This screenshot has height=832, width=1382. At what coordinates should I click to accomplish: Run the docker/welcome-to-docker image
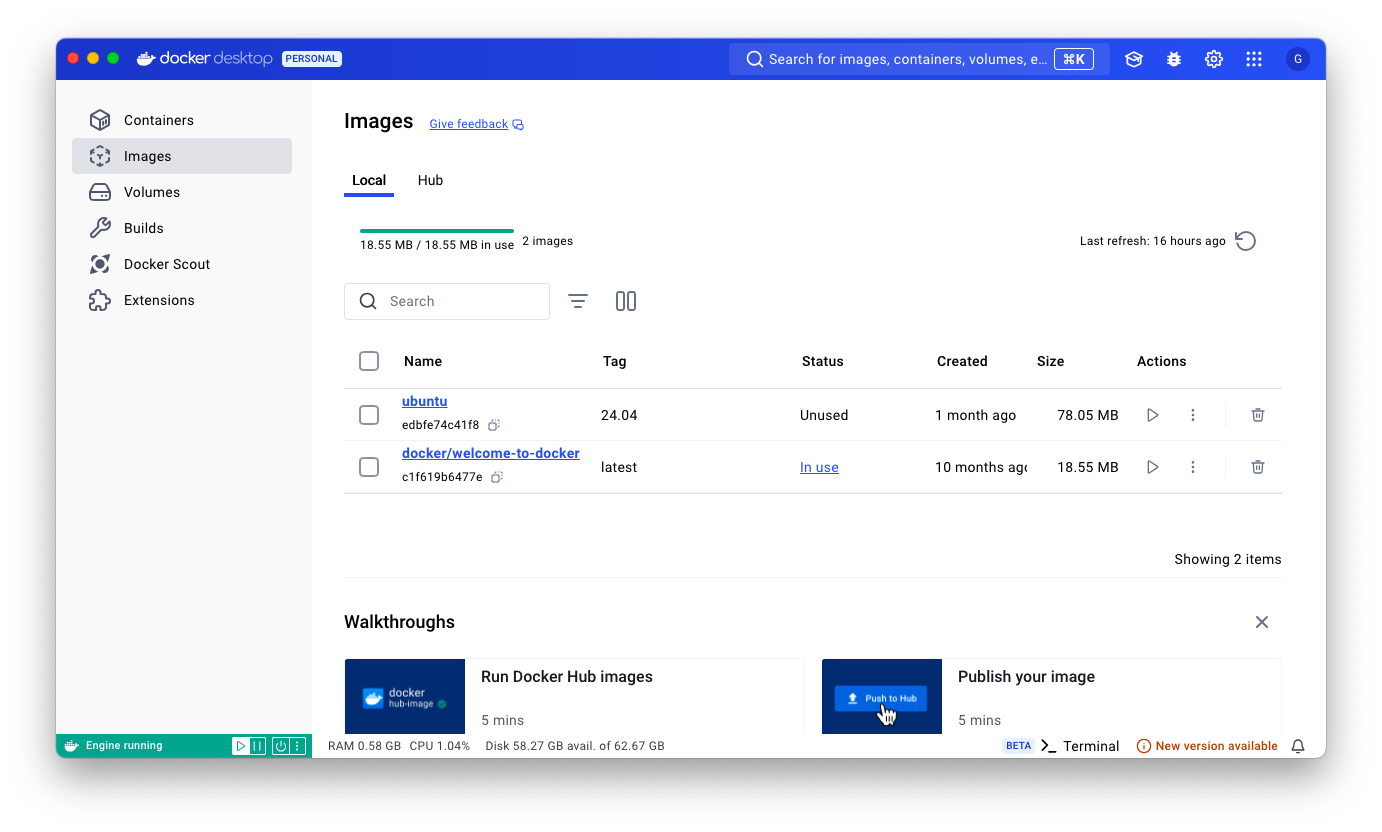coord(1153,467)
